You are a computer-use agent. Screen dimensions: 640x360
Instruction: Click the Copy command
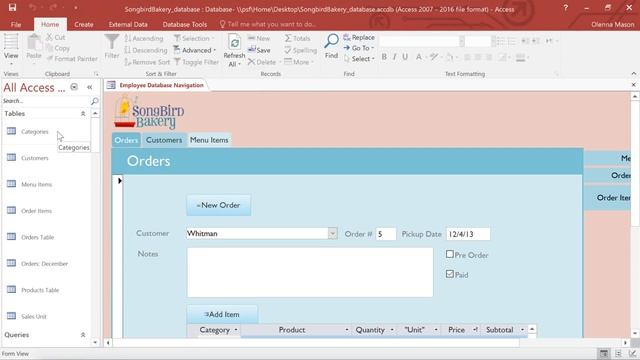tap(58, 48)
